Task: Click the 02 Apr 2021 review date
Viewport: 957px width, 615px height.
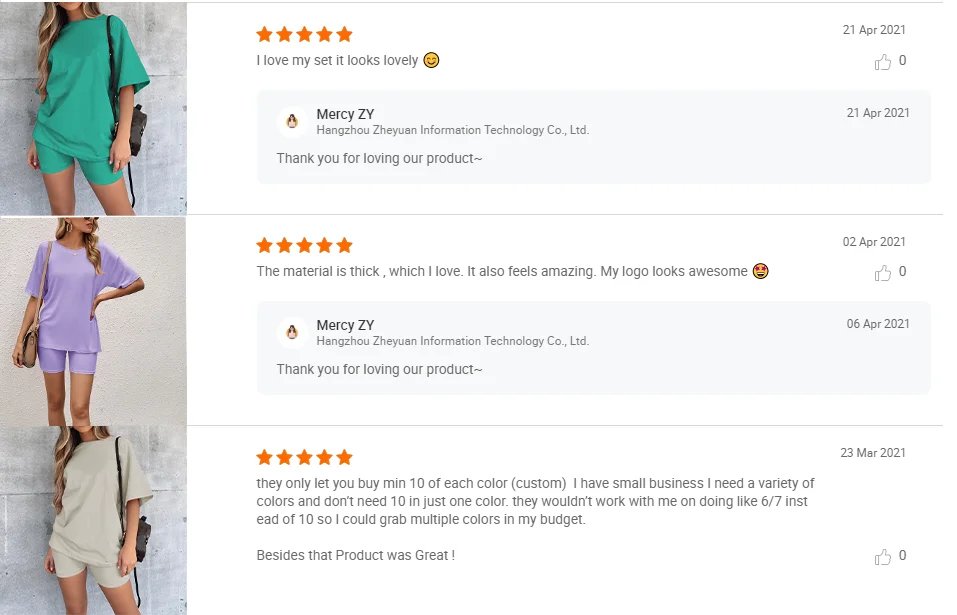Action: pyautogui.click(x=873, y=242)
